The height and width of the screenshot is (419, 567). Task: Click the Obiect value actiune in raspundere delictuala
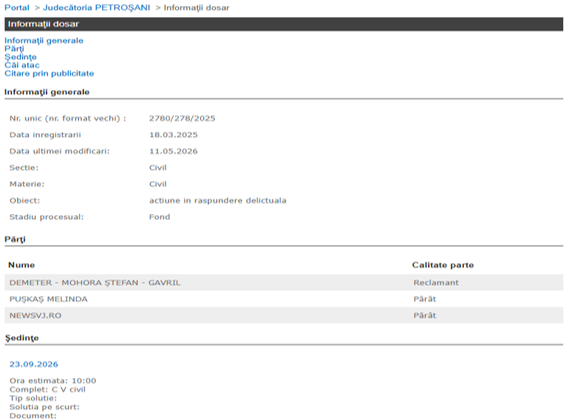pos(217,201)
